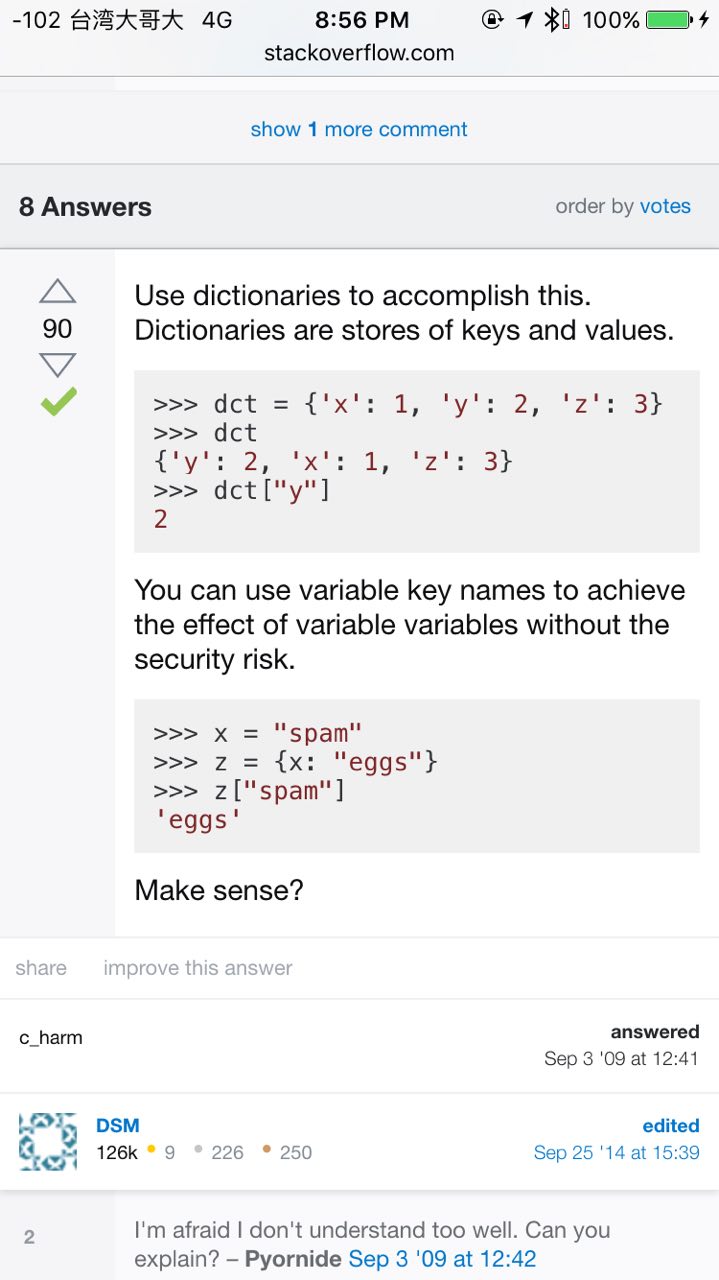The height and width of the screenshot is (1280, 719).
Task: Open Pyornide's user profile
Action: pyautogui.click(x=293, y=1259)
